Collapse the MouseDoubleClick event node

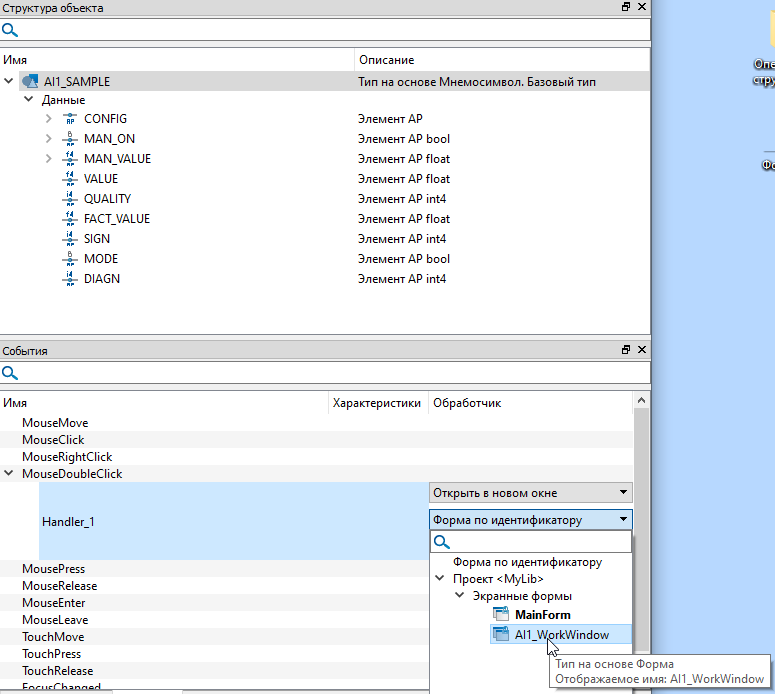tap(9, 474)
